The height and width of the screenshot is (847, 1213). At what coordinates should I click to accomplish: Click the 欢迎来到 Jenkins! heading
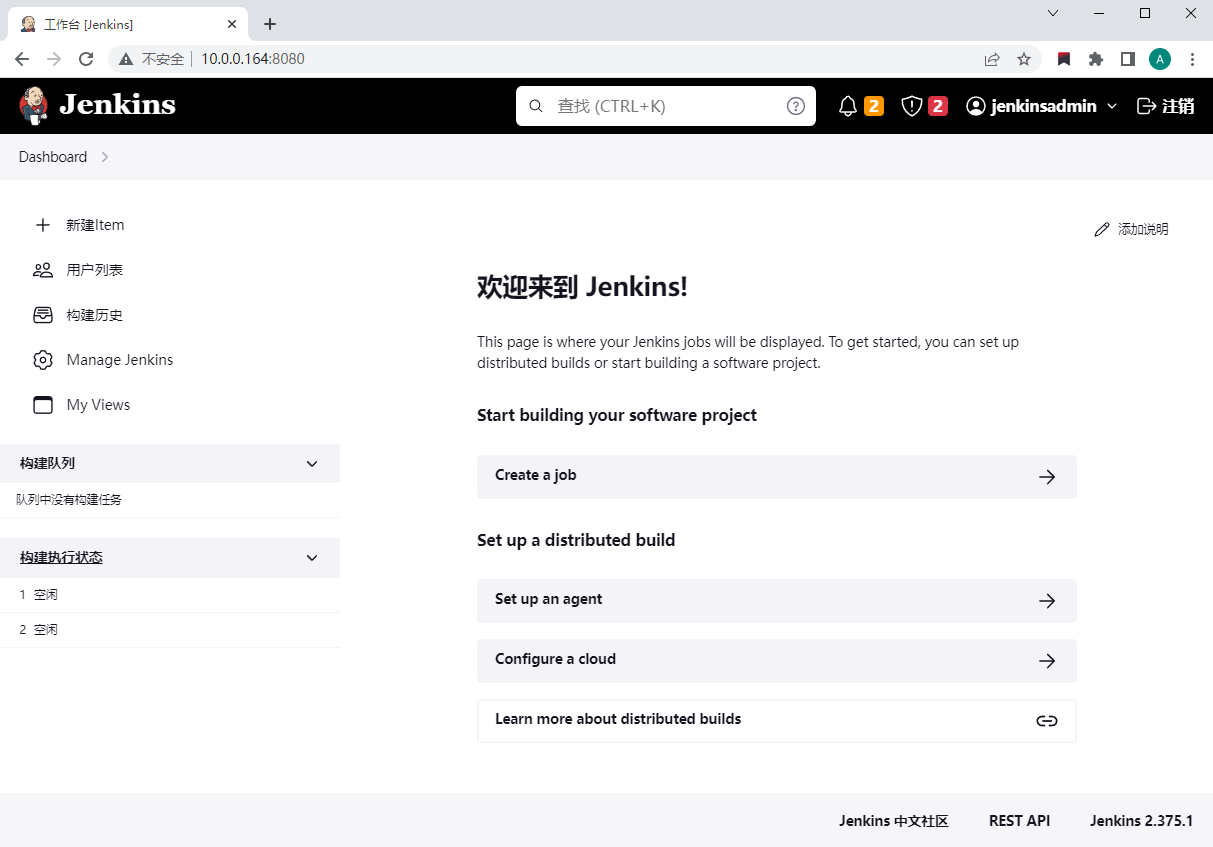(x=582, y=287)
